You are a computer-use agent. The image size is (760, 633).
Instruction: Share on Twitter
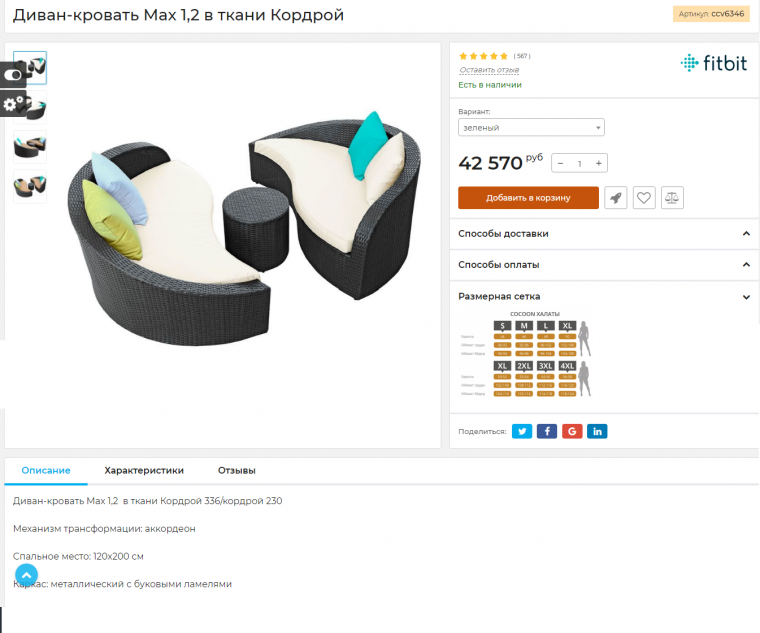click(x=522, y=431)
